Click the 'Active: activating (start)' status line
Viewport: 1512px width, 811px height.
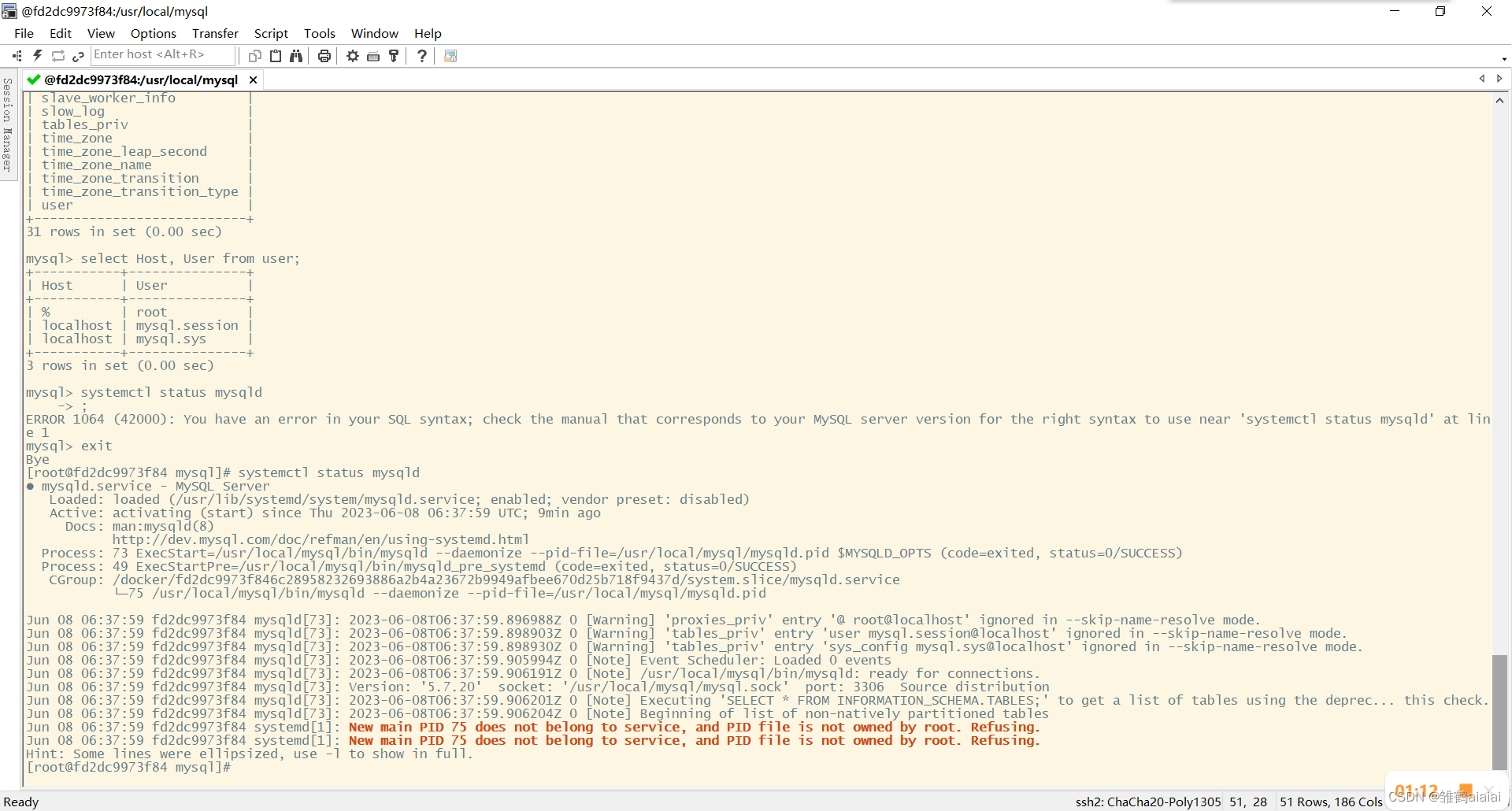[324, 513]
